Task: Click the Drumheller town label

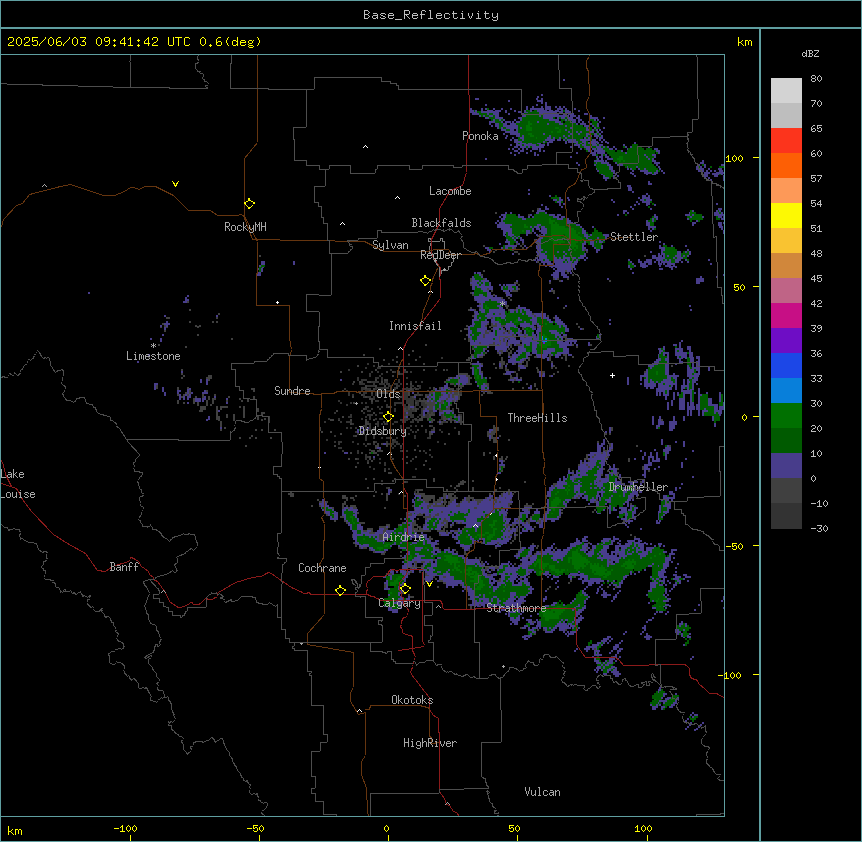Action: (x=638, y=487)
